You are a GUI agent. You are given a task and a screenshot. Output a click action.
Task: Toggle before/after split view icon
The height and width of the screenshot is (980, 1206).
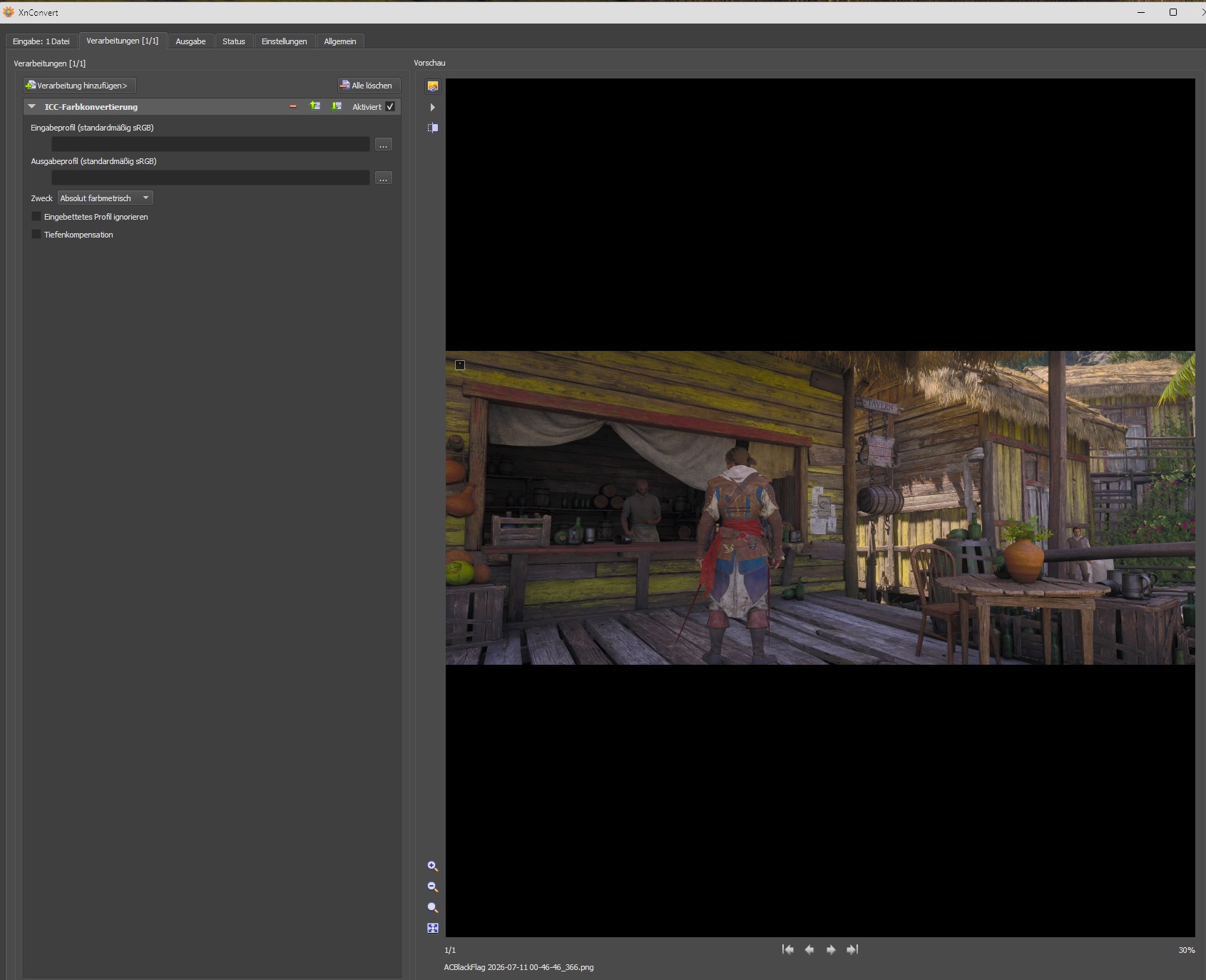coord(433,128)
